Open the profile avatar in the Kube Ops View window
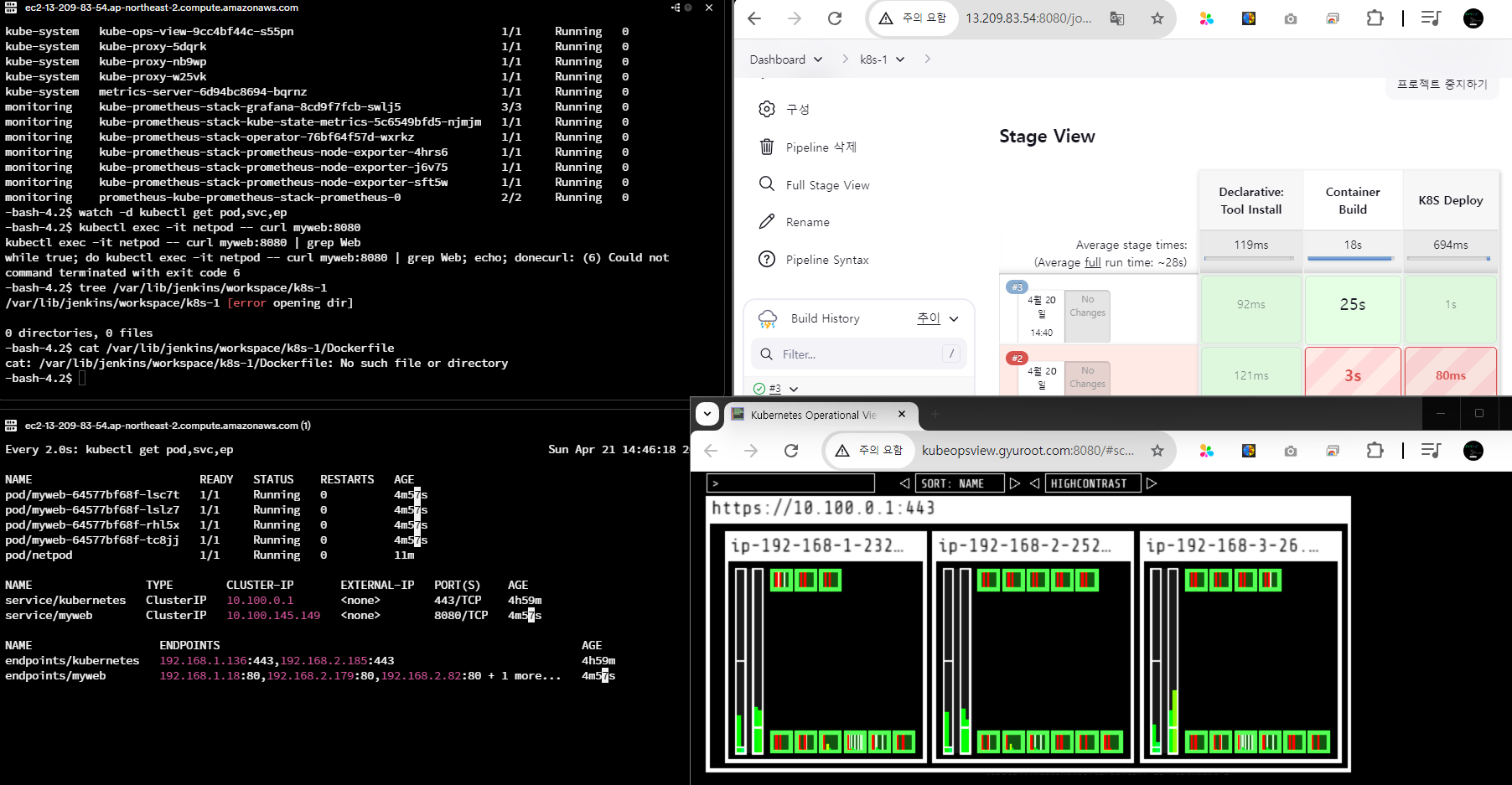 click(1473, 451)
